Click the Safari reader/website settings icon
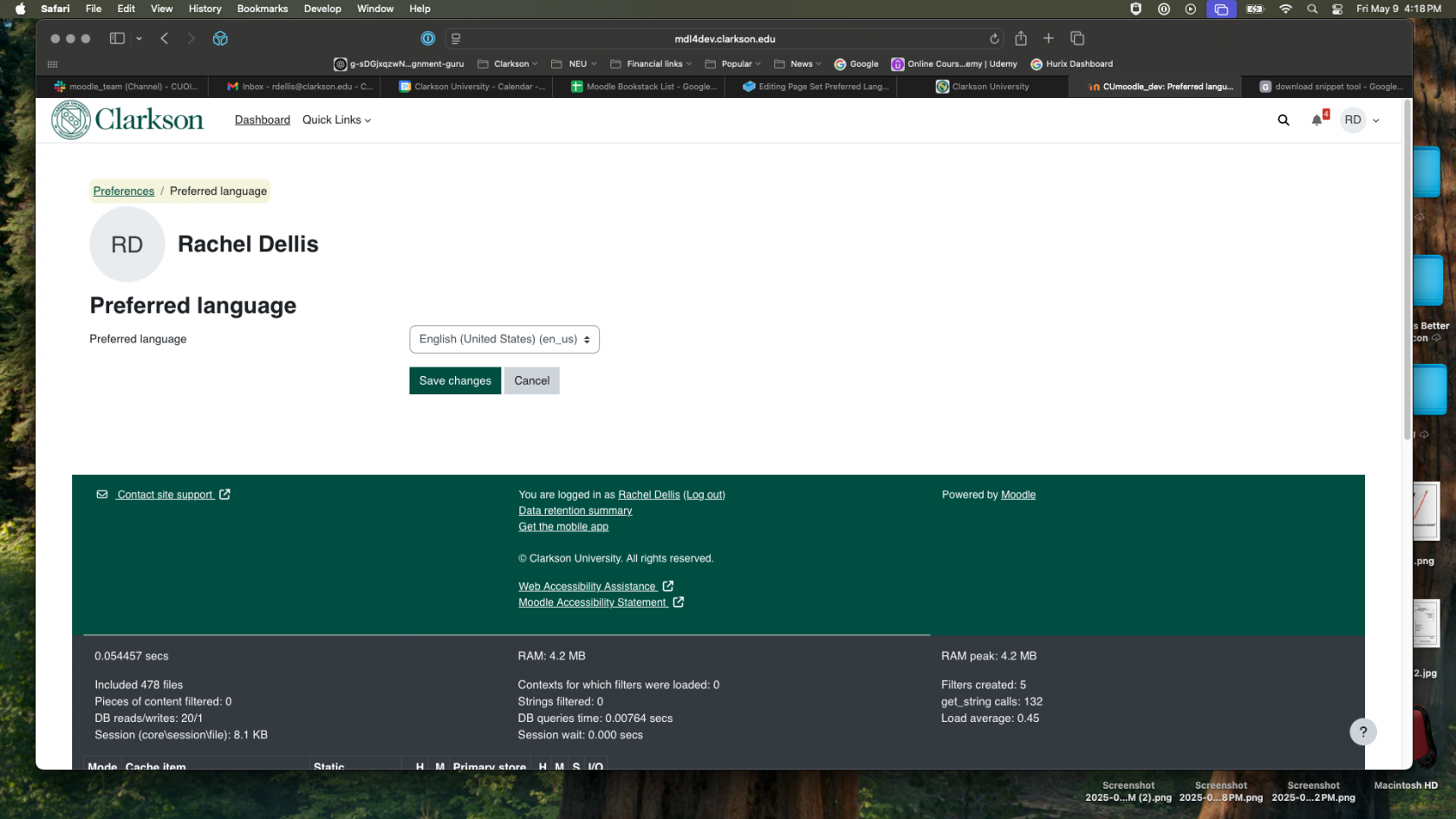Viewport: 1456px width, 819px height. pos(456,38)
